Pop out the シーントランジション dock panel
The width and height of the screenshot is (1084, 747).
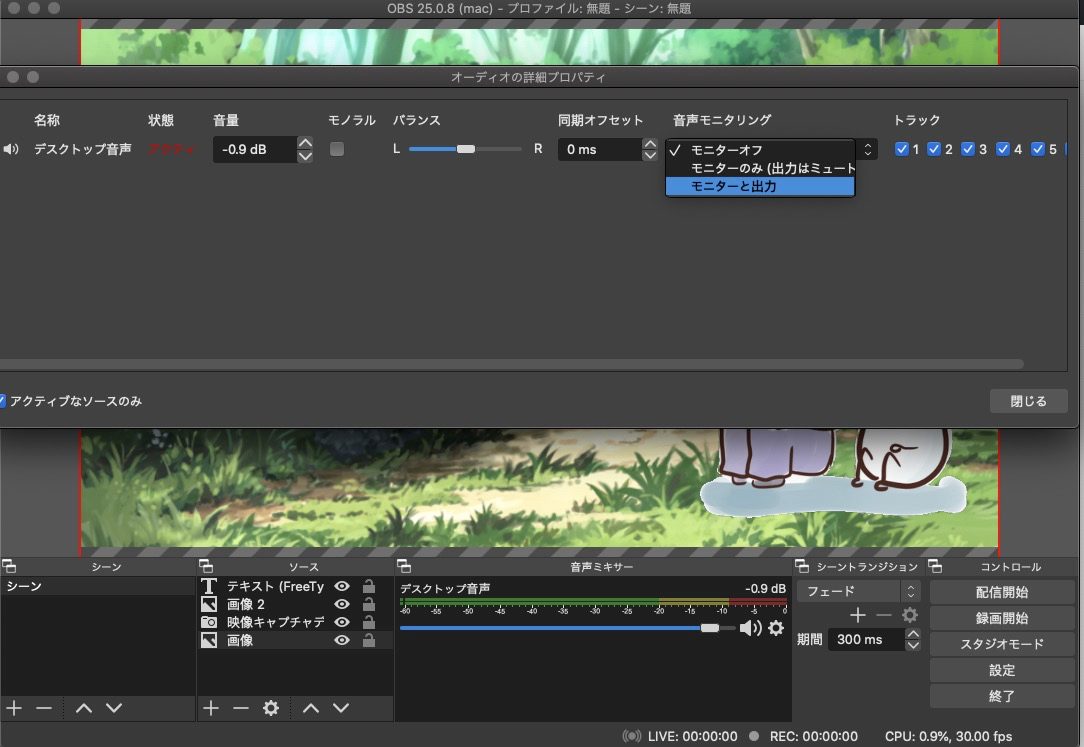802,567
